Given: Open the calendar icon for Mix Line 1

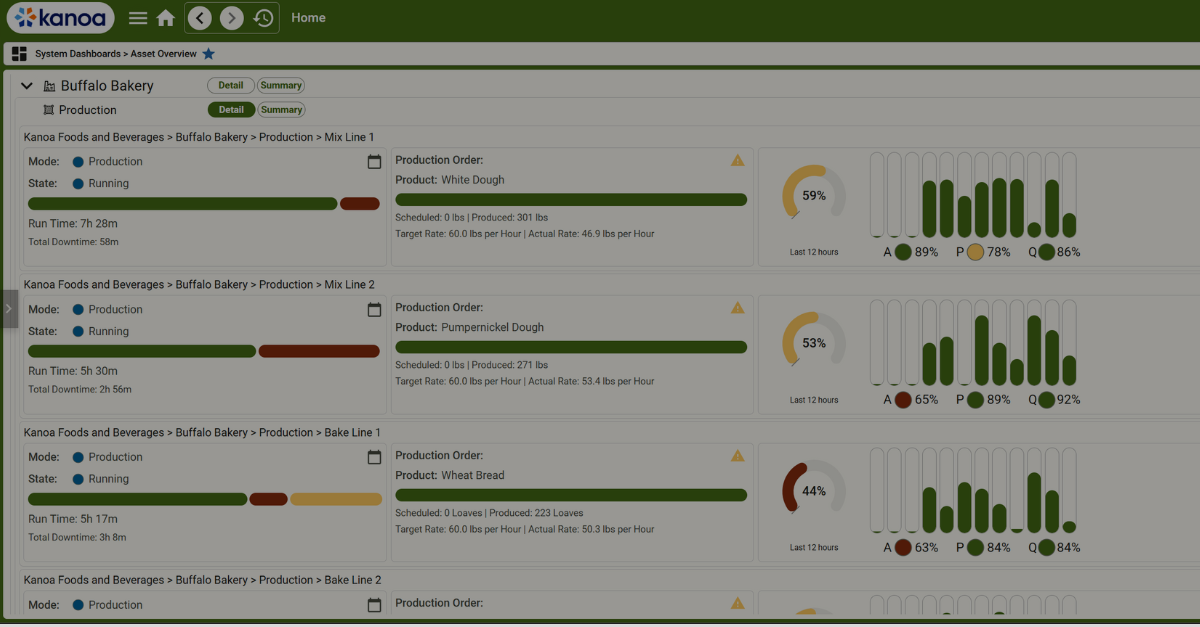Looking at the screenshot, I should (x=375, y=160).
